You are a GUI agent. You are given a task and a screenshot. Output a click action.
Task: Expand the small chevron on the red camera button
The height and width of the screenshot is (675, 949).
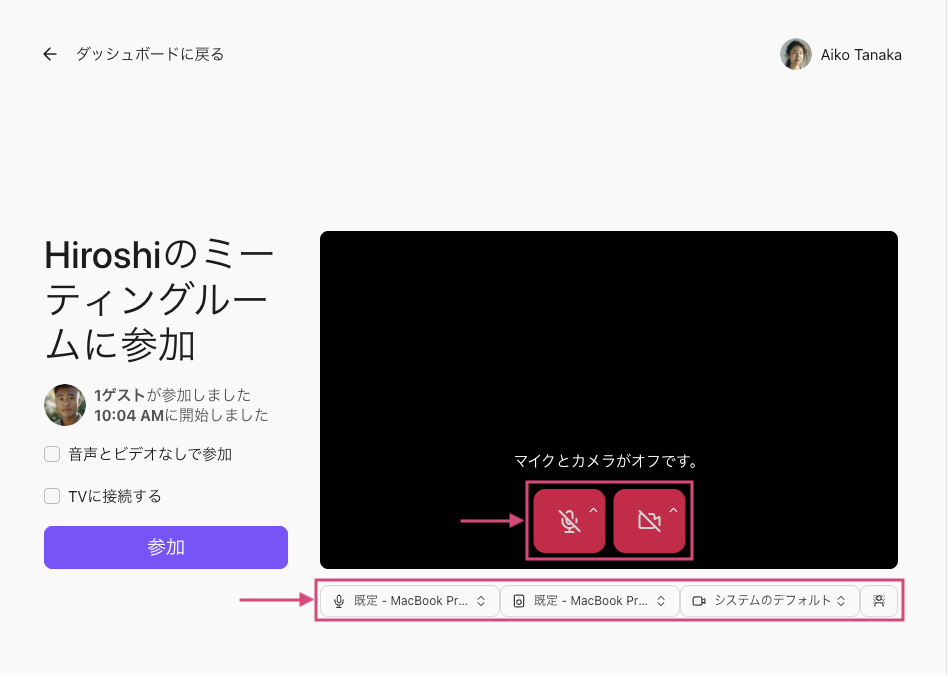pos(673,510)
